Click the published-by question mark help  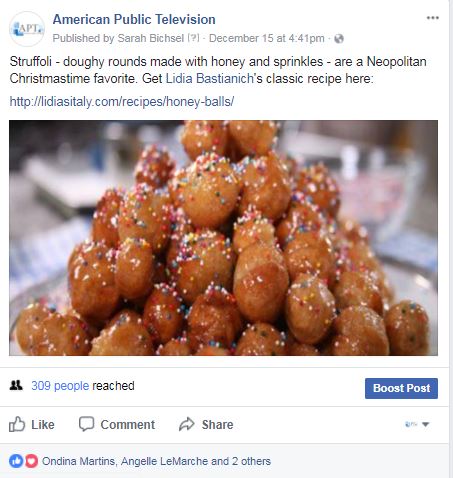[x=193, y=38]
